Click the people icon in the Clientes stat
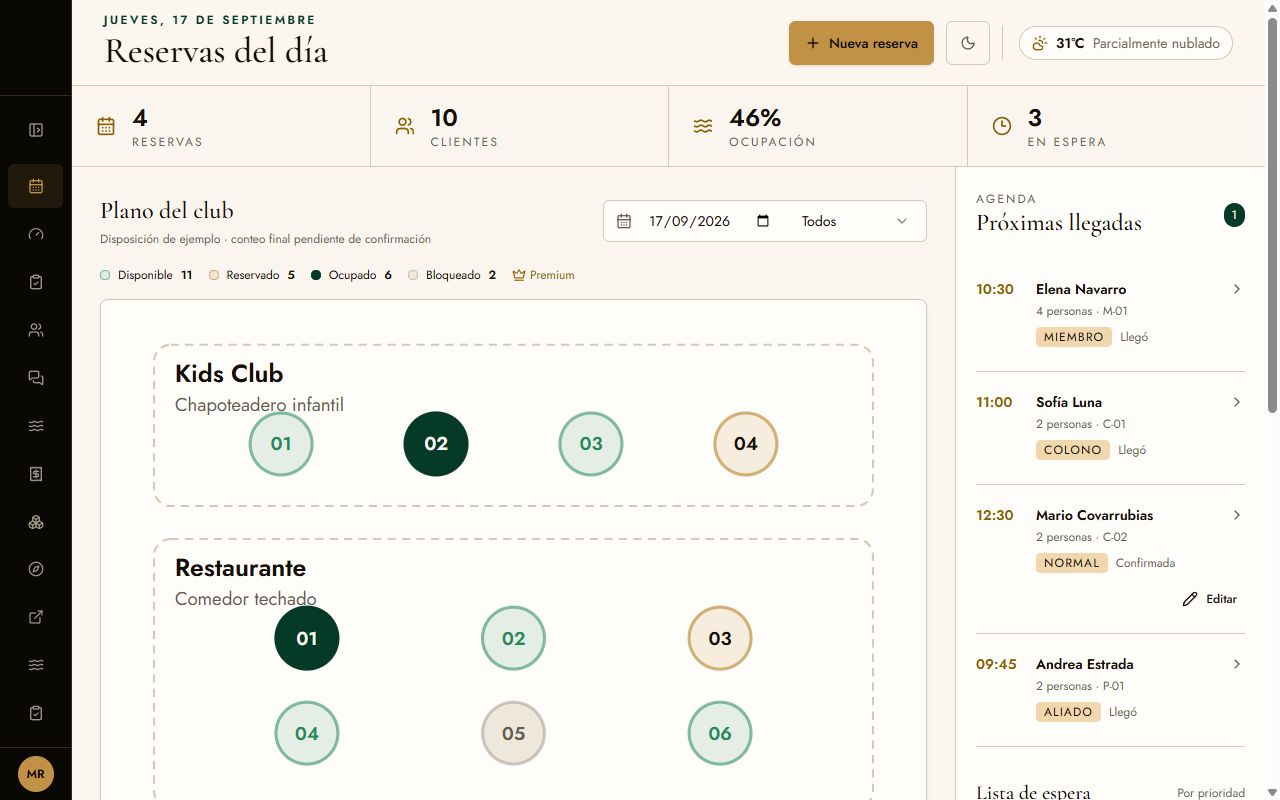1280x800 pixels. (405, 126)
